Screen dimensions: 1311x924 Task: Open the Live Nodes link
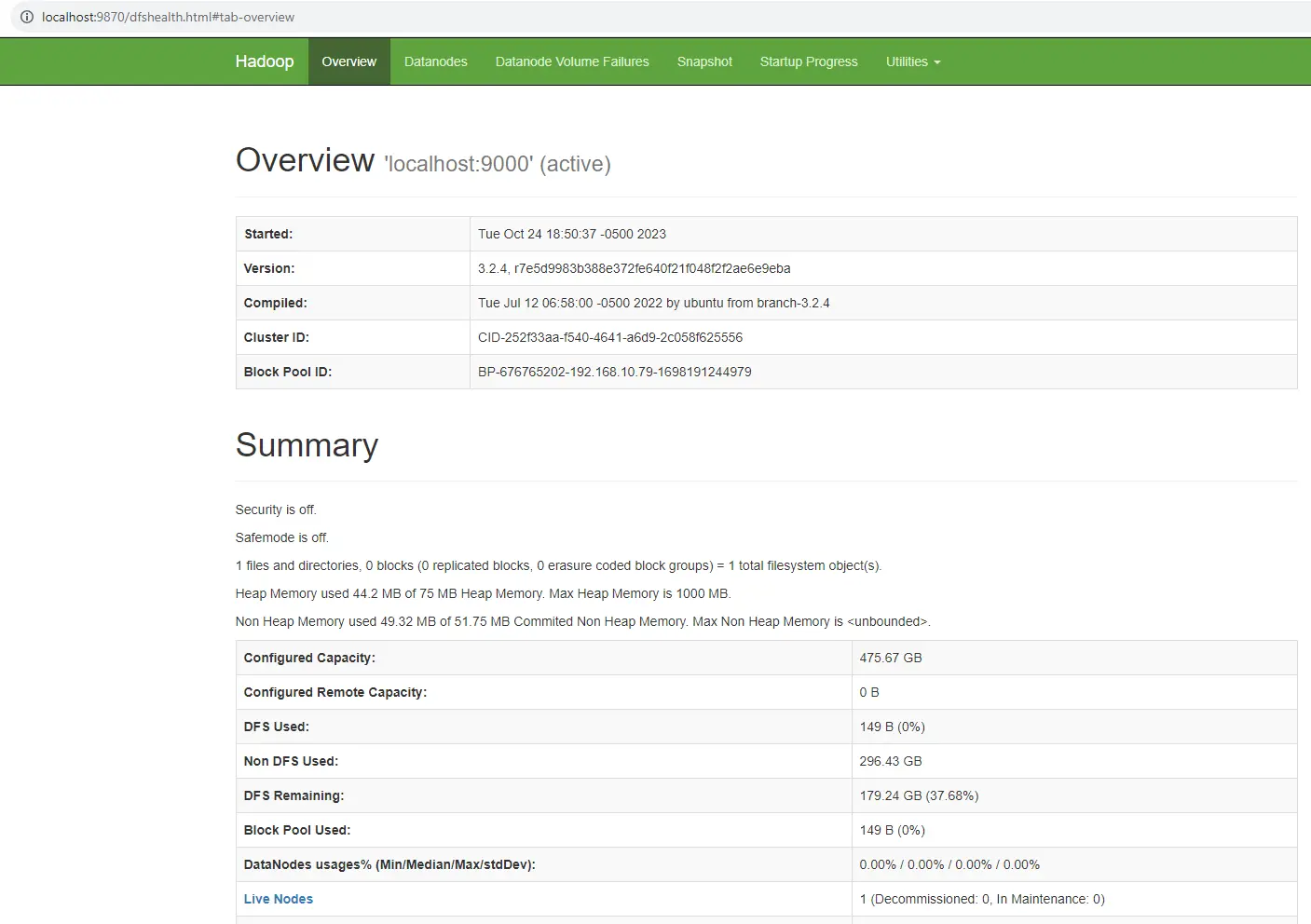[x=279, y=899]
